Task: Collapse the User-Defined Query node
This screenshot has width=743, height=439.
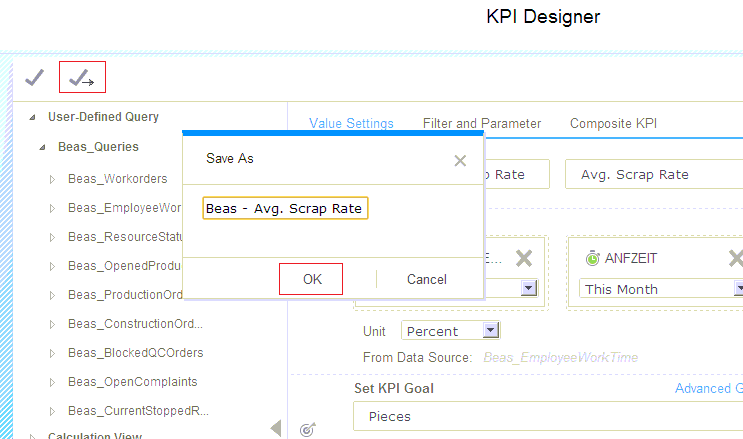Action: 35,117
